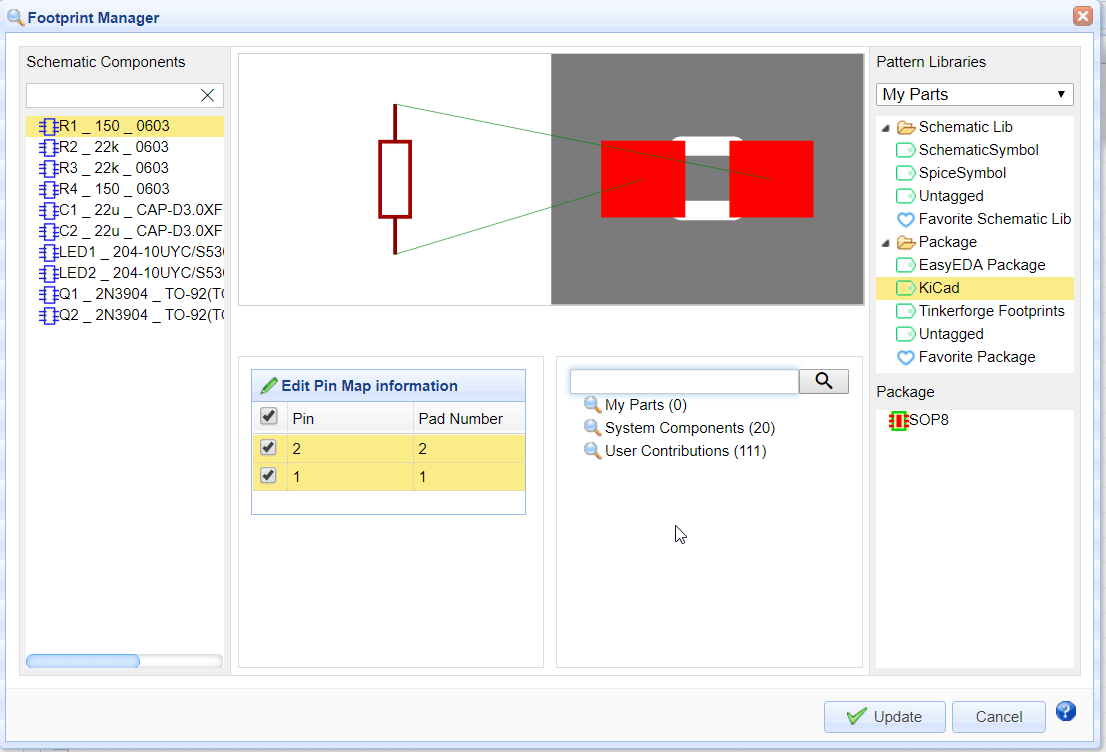This screenshot has height=752, width=1106.
Task: Select Tinkerforge Footprints library
Action: 991,311
